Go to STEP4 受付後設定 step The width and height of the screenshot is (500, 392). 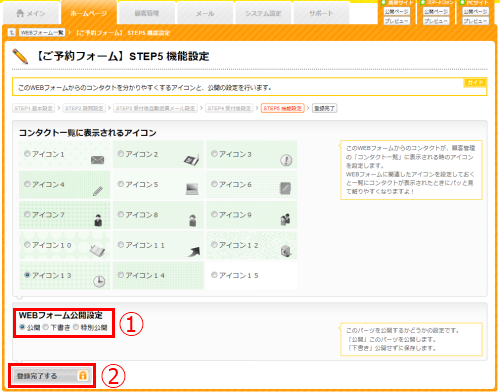coord(229,108)
